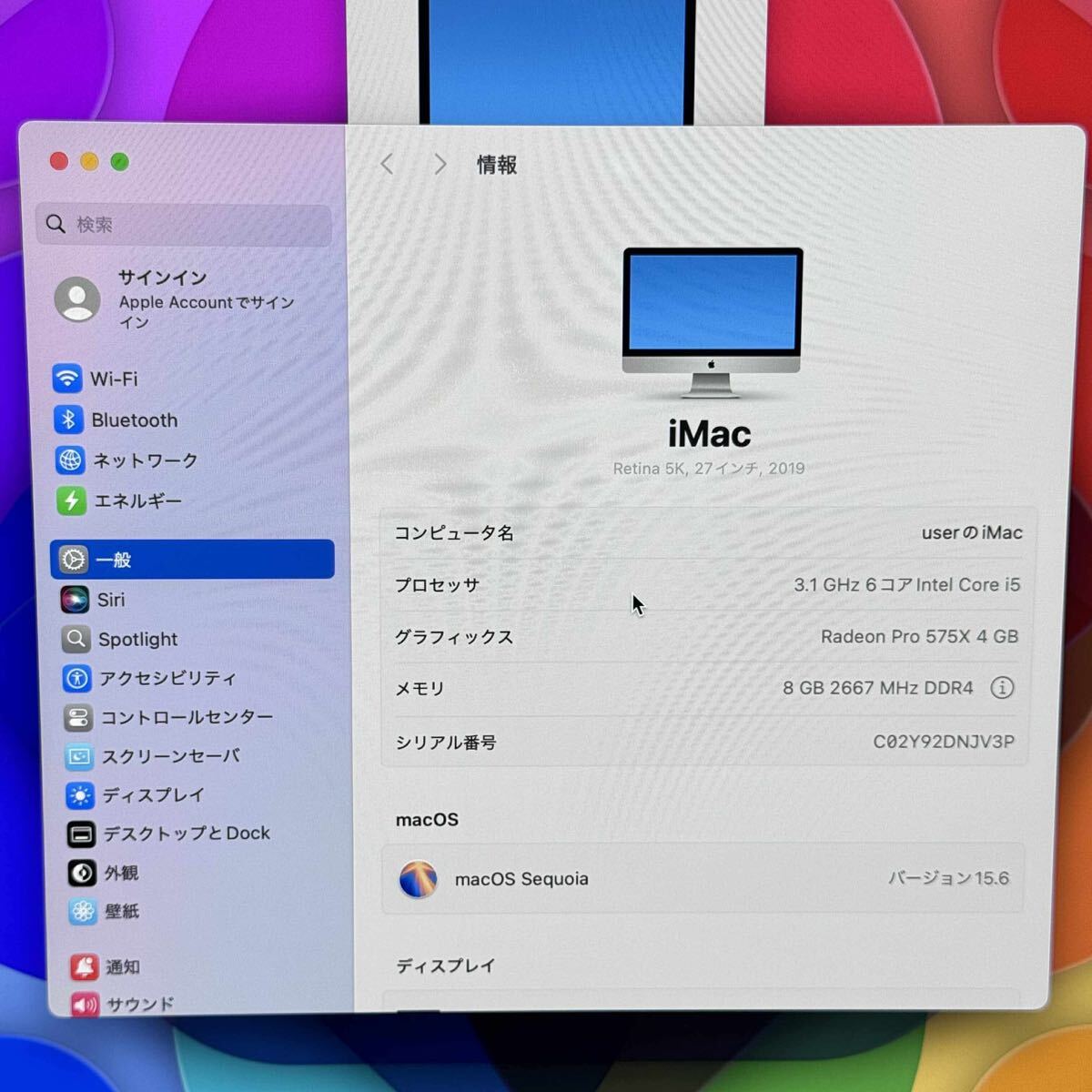Click the search magnifier icon
The width and height of the screenshot is (1092, 1092).
pyautogui.click(x=56, y=224)
